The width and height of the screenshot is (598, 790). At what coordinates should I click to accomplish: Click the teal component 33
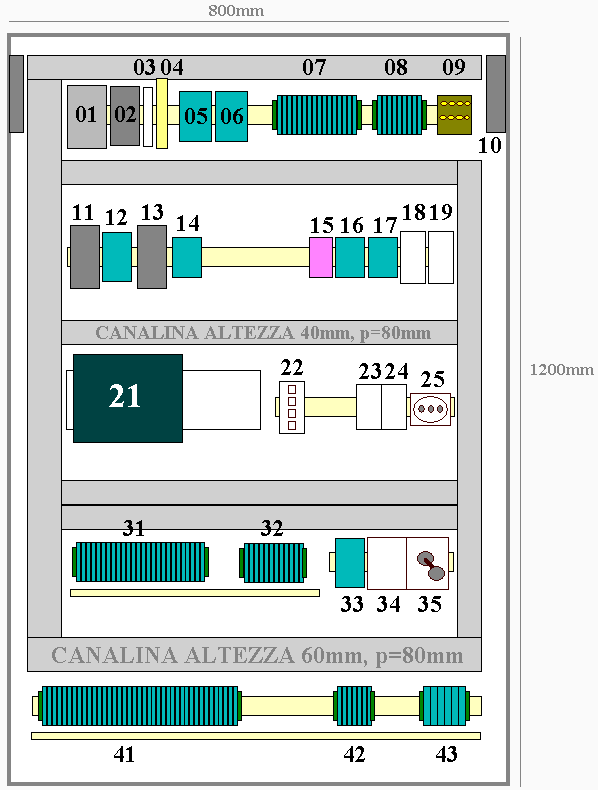[x=350, y=563]
